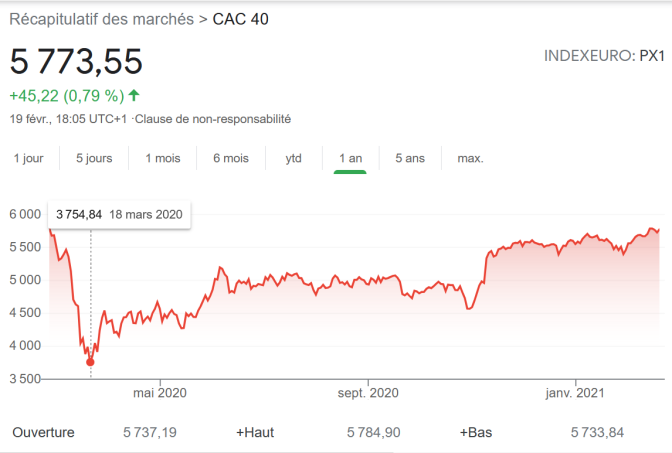This screenshot has height=453, width=672.
Task: Select the 5 ans tab
Action: [410, 158]
